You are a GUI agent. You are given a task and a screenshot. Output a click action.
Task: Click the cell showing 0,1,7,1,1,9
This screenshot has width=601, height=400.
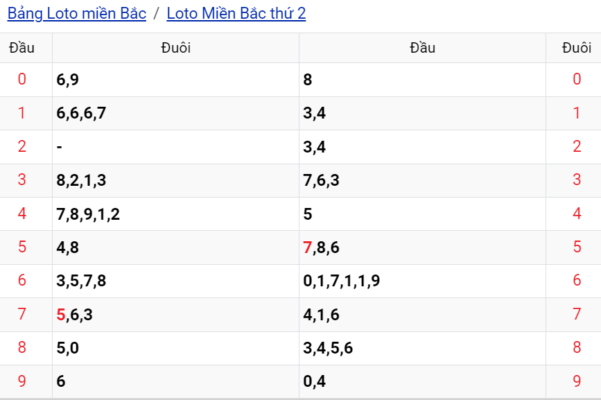(341, 281)
